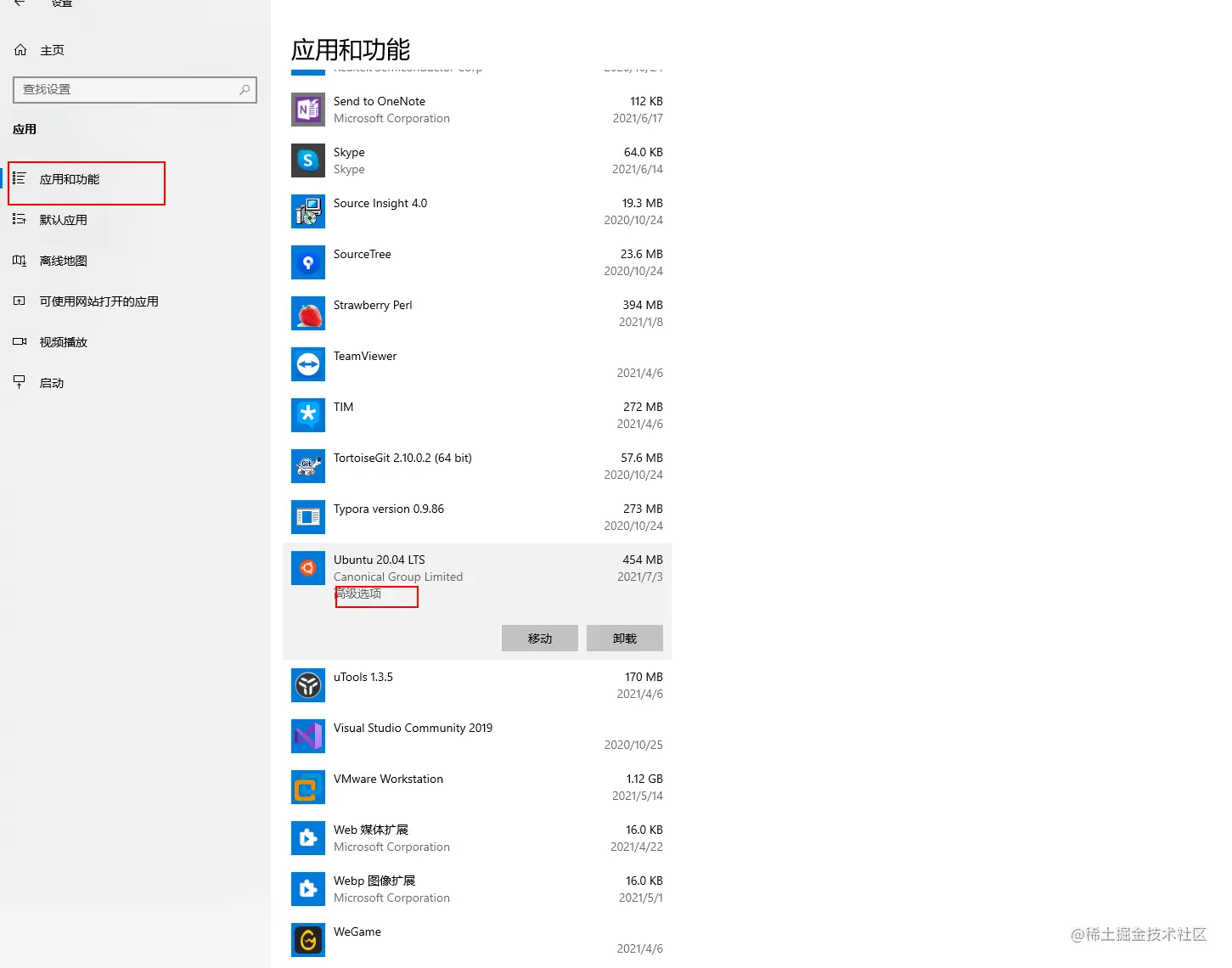Select the Source Insight 4.0 entry
Viewport: 1232px width, 968px height.
pos(477,211)
